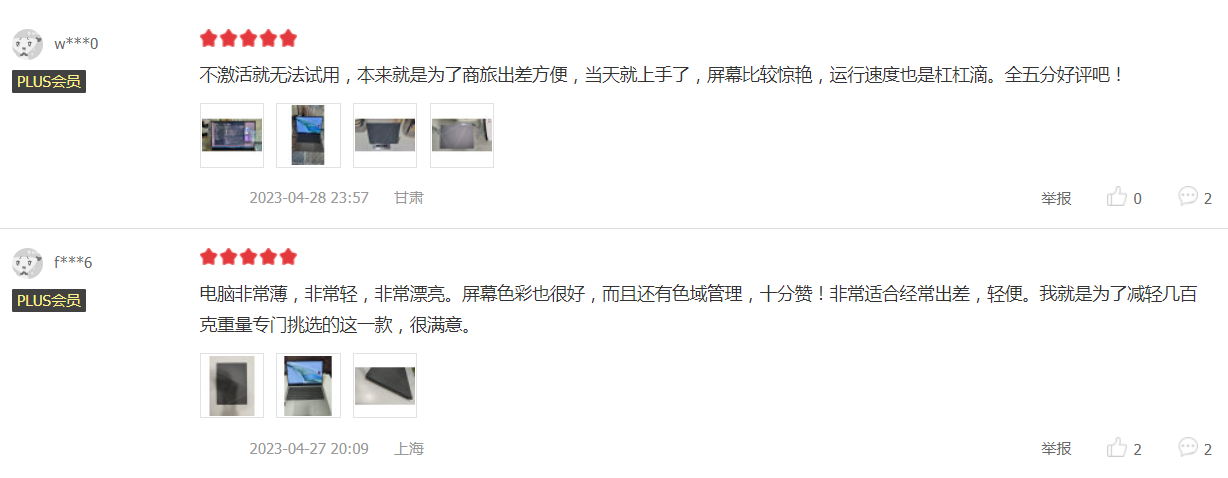Screen dimensions: 1228x478
Task: Click 举报 on the 上海 review
Action: point(1056,449)
